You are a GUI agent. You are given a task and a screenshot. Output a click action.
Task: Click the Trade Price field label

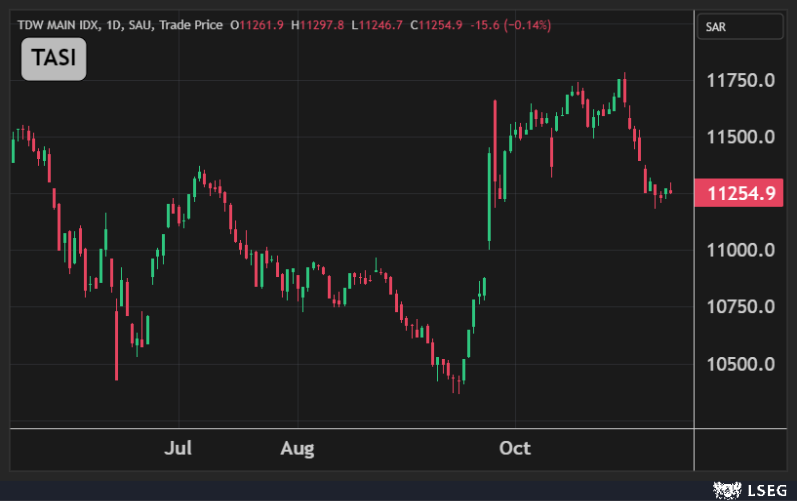[x=192, y=24]
